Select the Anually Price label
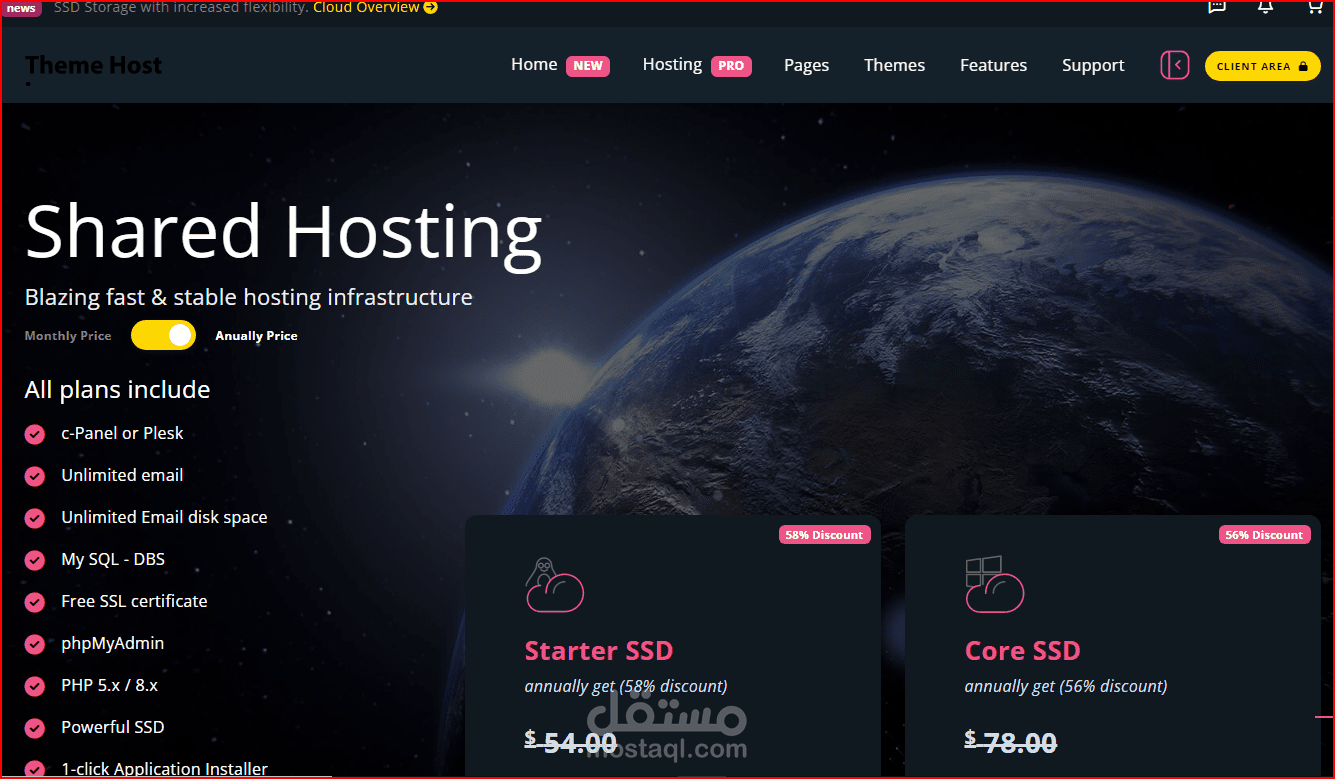 pyautogui.click(x=256, y=336)
